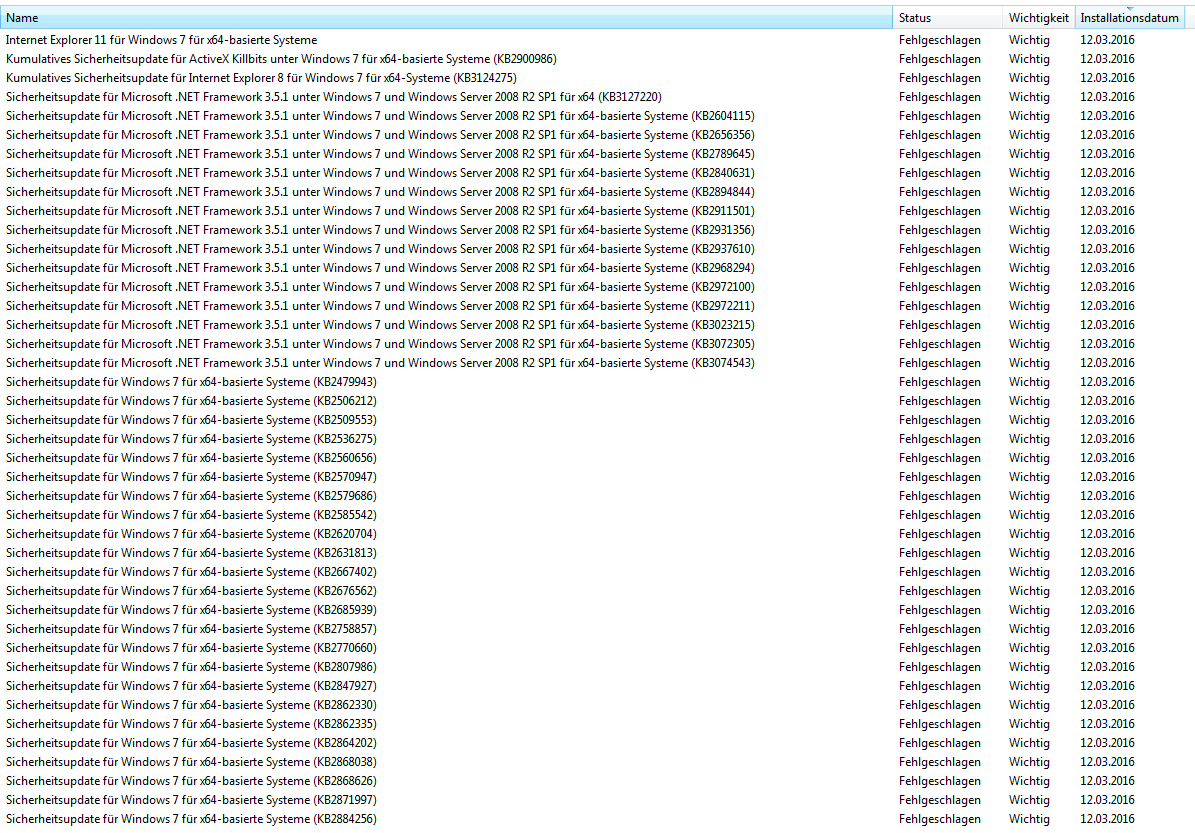1195x833 pixels.
Task: Select the Windows 7 security update KB2536275
Action: coord(191,439)
